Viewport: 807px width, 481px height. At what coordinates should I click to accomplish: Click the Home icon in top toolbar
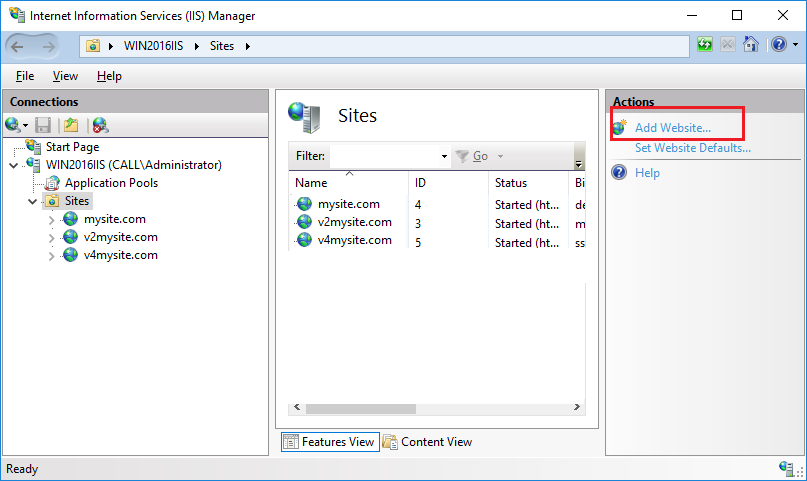(751, 45)
